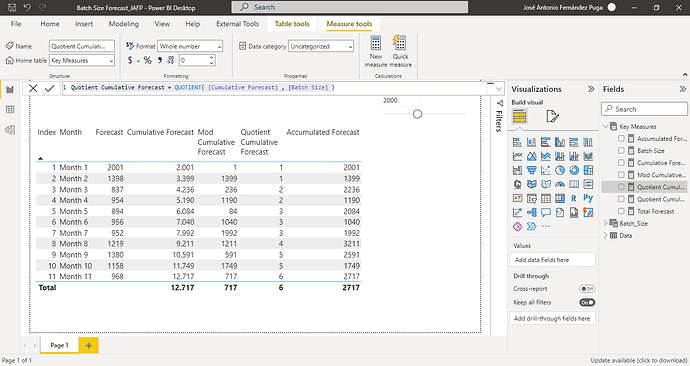This screenshot has width=690, height=366.
Task: Apply thousands separator comma format
Action: pos(160,60)
